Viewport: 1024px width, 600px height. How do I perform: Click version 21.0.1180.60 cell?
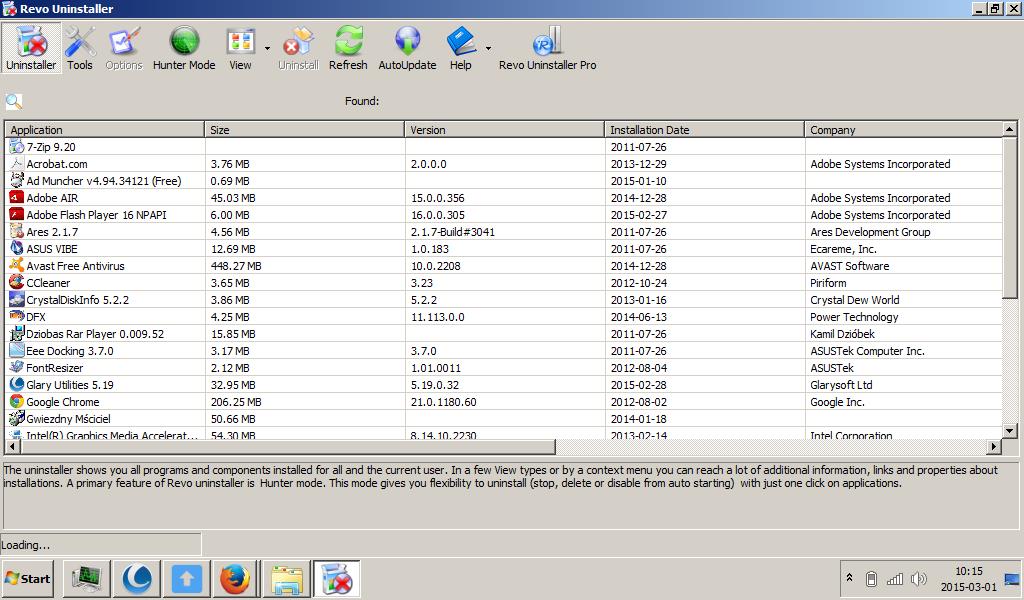click(x=443, y=402)
